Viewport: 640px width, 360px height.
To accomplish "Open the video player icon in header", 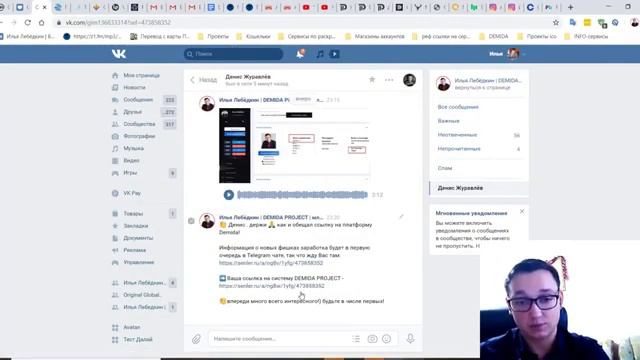I will pos(335,54).
